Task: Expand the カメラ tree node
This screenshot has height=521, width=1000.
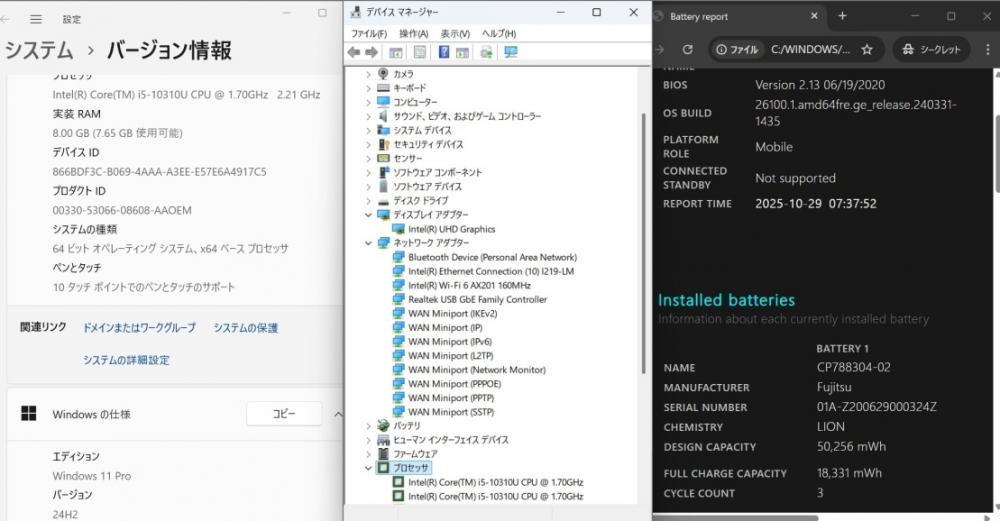Action: pyautogui.click(x=368, y=74)
